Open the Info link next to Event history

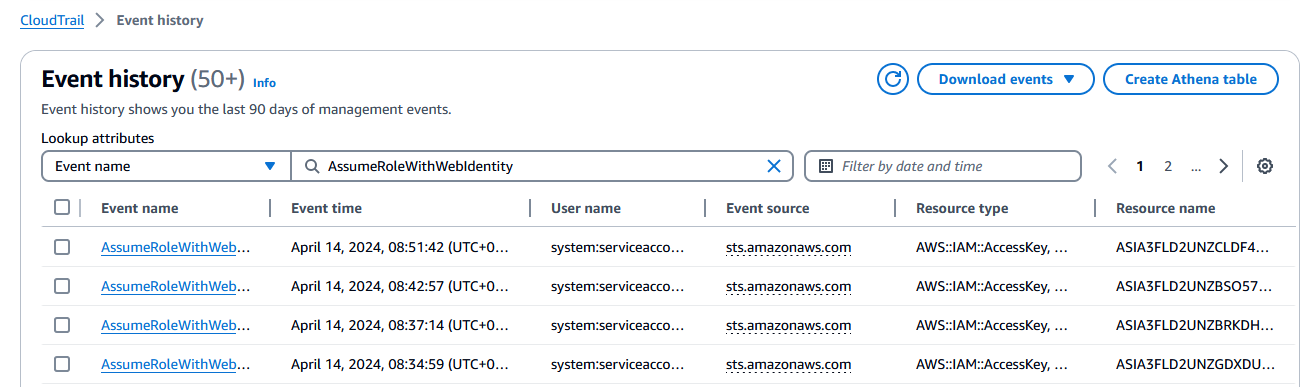[264, 83]
